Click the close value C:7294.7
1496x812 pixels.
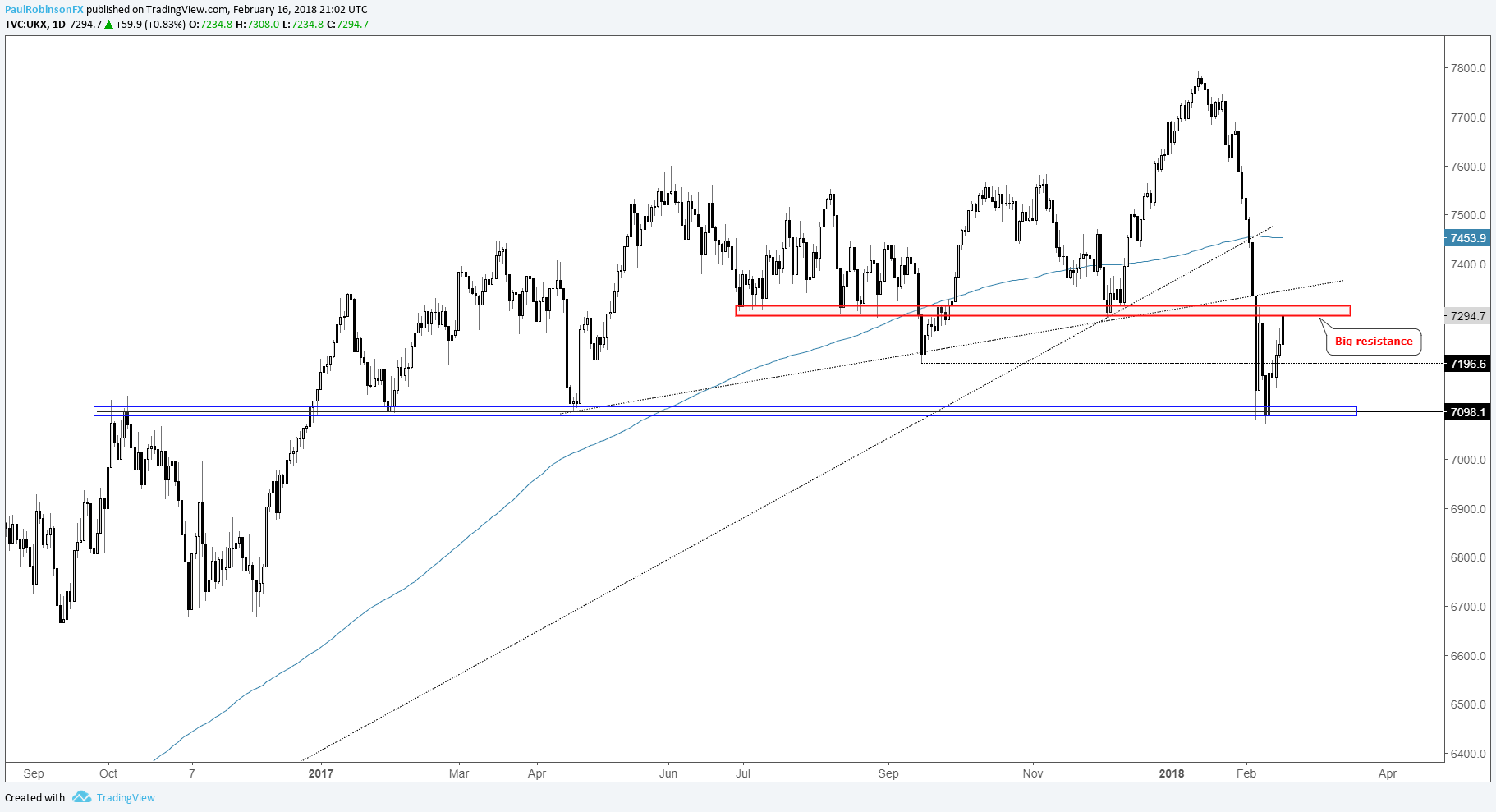pos(348,24)
